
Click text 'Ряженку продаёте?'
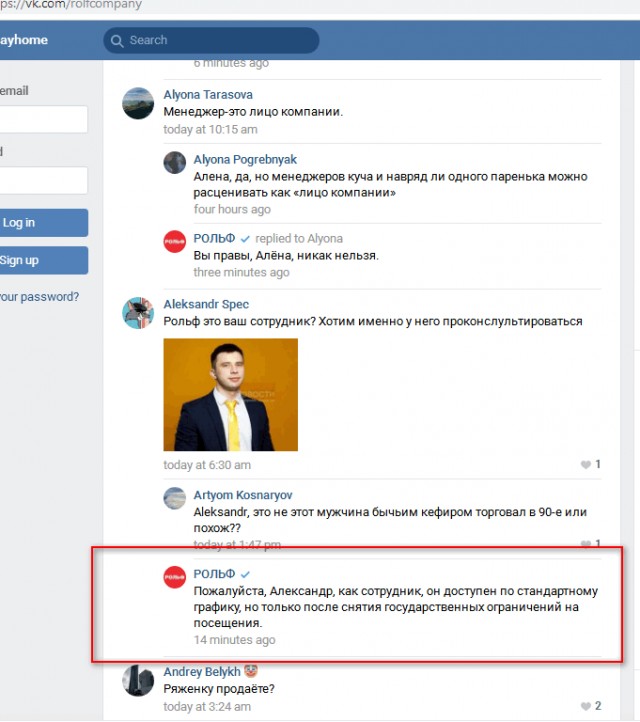[x=219, y=689]
